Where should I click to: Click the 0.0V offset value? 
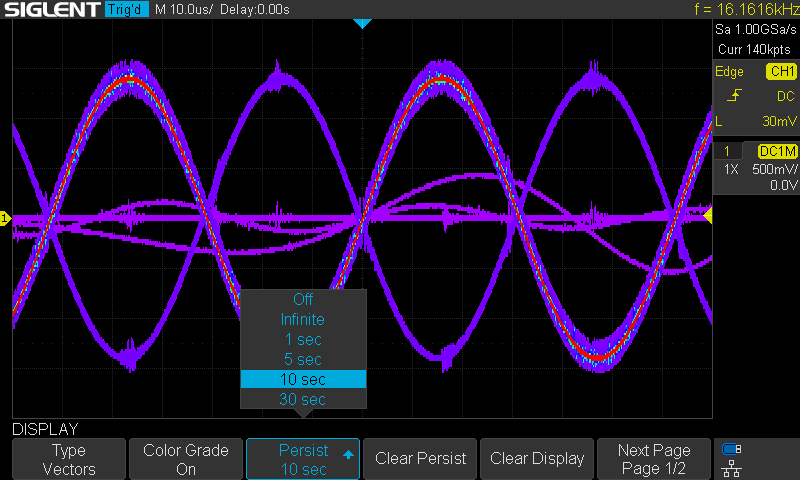pyautogui.click(x=783, y=185)
